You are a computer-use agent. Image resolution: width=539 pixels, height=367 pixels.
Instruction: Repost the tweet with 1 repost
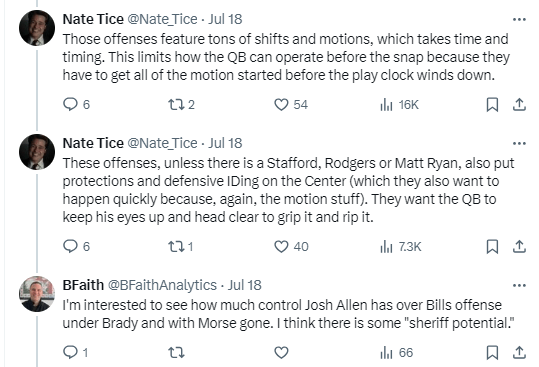(180, 246)
